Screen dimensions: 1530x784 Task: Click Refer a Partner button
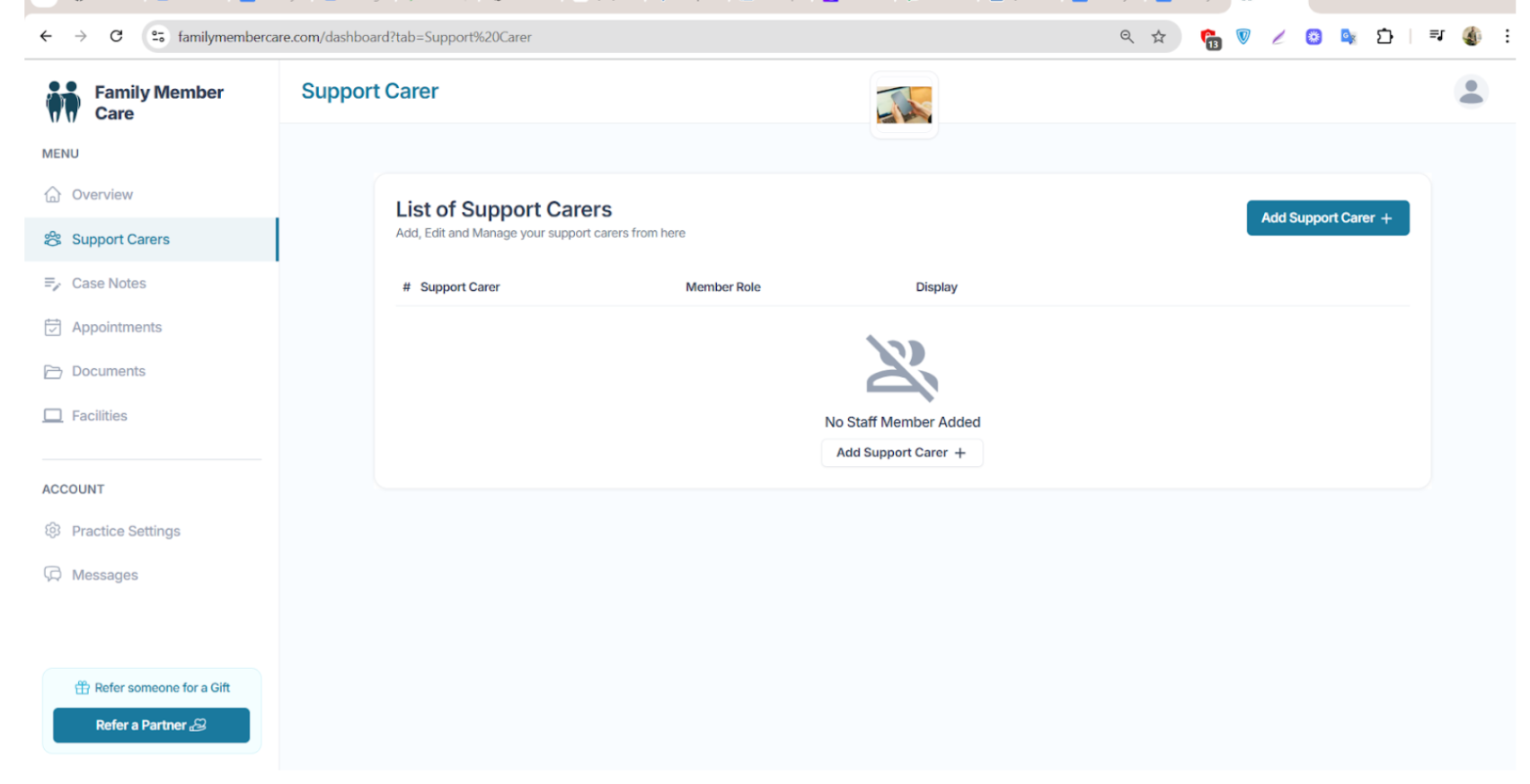(151, 726)
